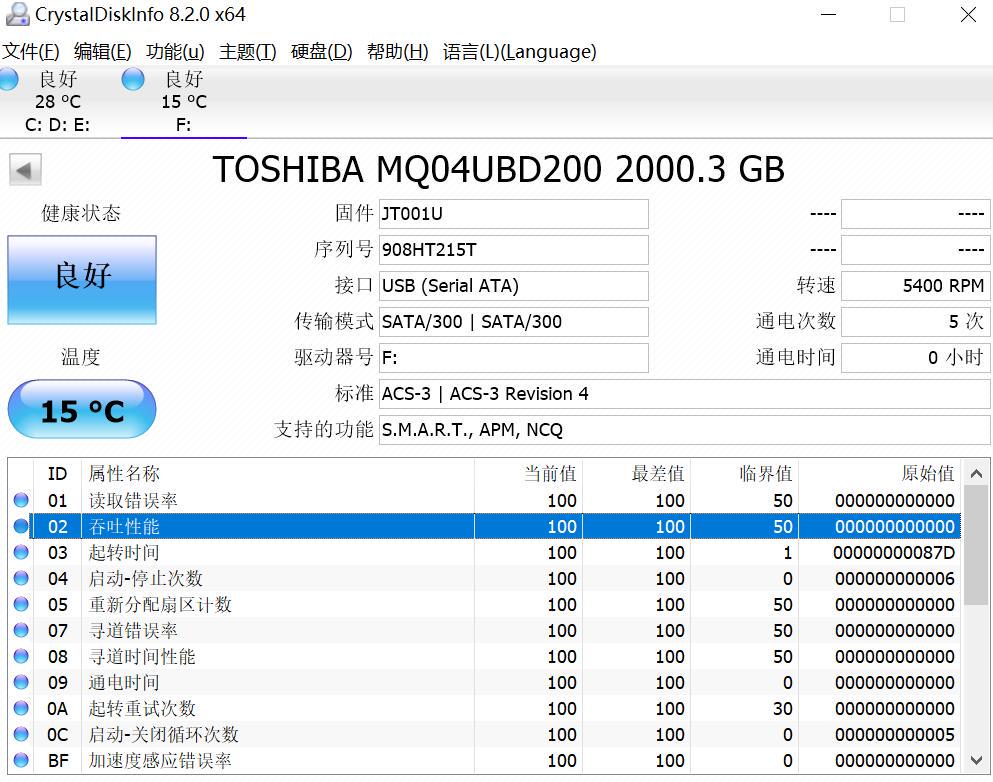Screen dimensions: 993x782
Task: Select the F: drive status orb
Action: click(133, 80)
